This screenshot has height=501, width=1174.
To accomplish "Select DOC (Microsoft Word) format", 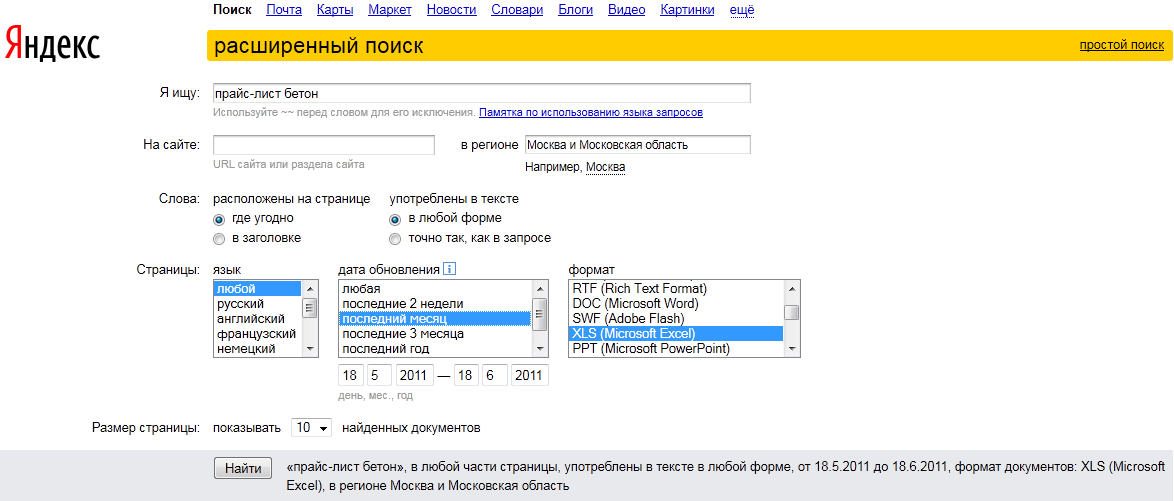I will click(676, 303).
